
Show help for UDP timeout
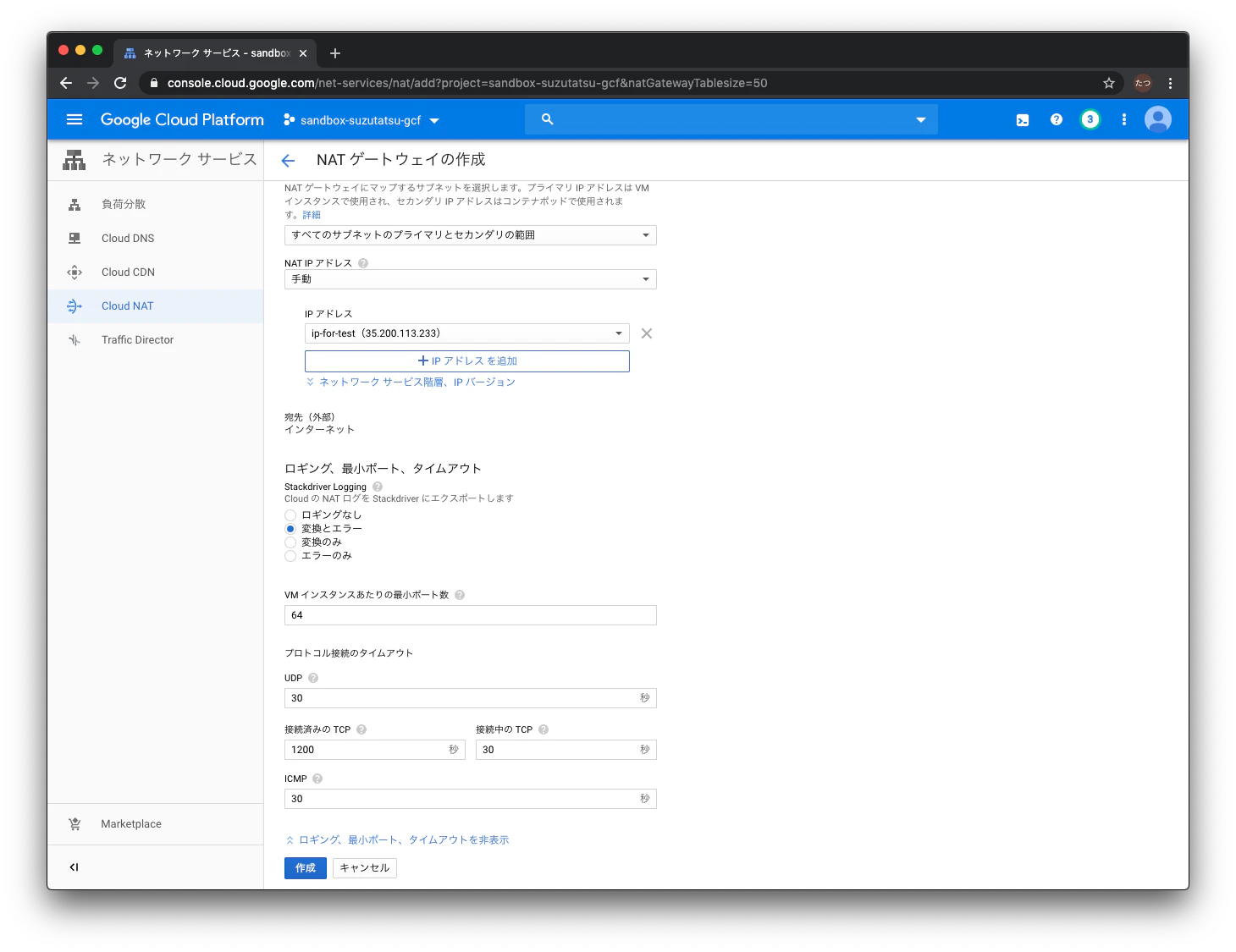click(x=313, y=678)
